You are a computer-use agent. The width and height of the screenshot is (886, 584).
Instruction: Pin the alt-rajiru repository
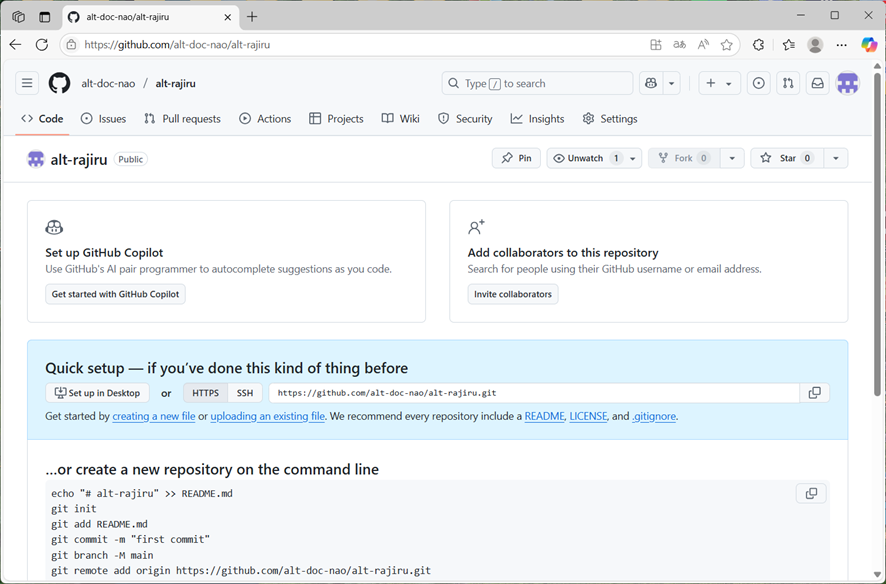coord(516,158)
